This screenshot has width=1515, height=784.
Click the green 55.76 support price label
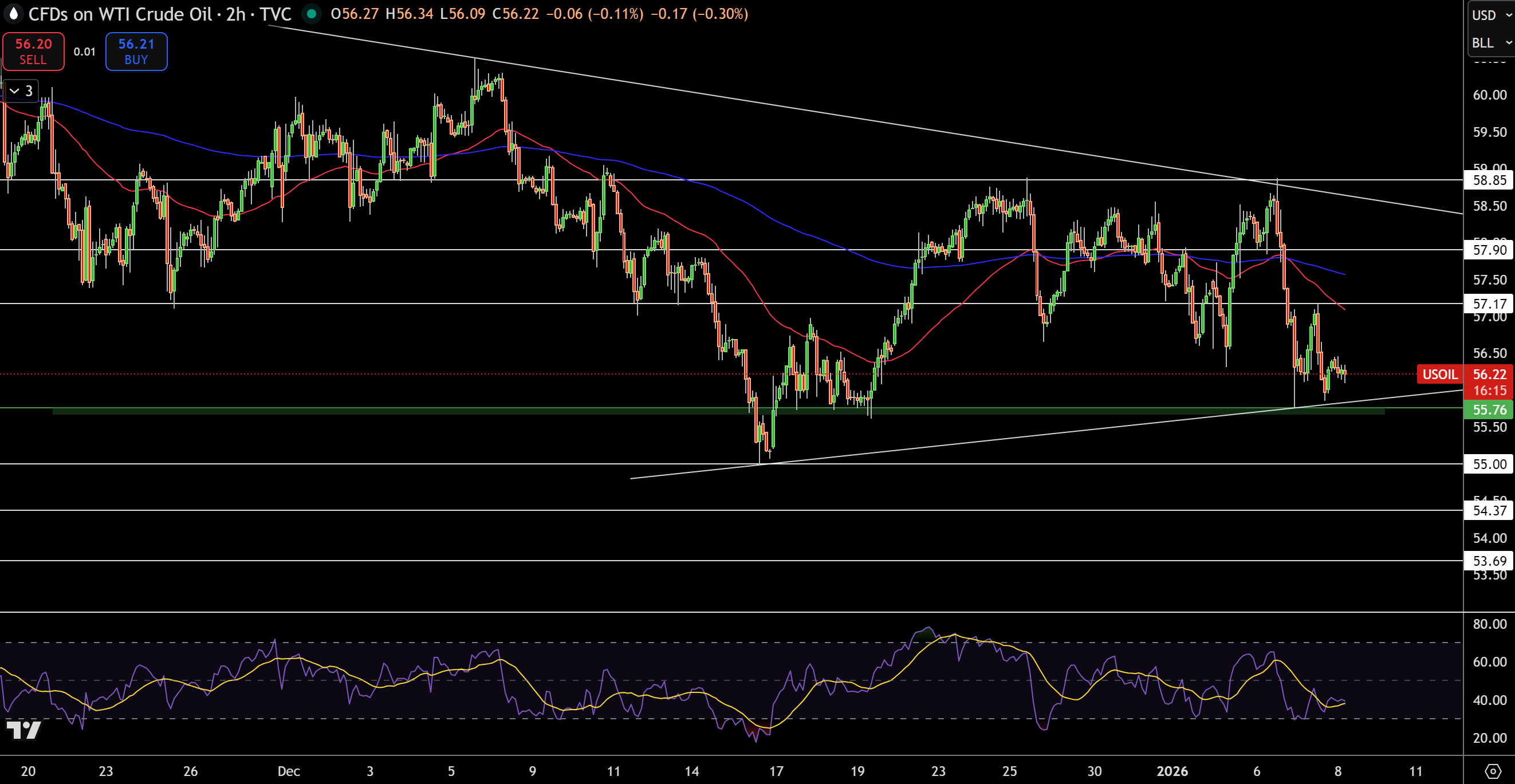tap(1489, 409)
